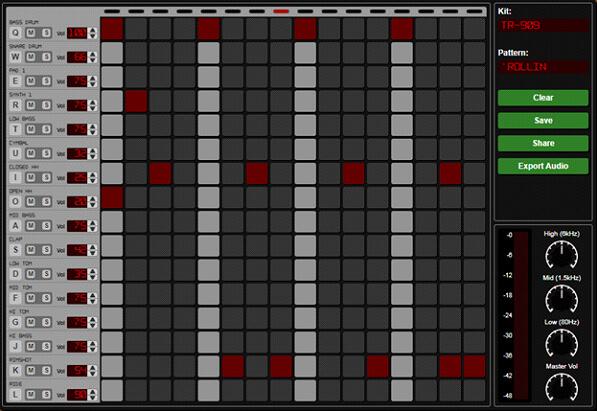Toggle off Open HH's active step one cell

point(112,198)
